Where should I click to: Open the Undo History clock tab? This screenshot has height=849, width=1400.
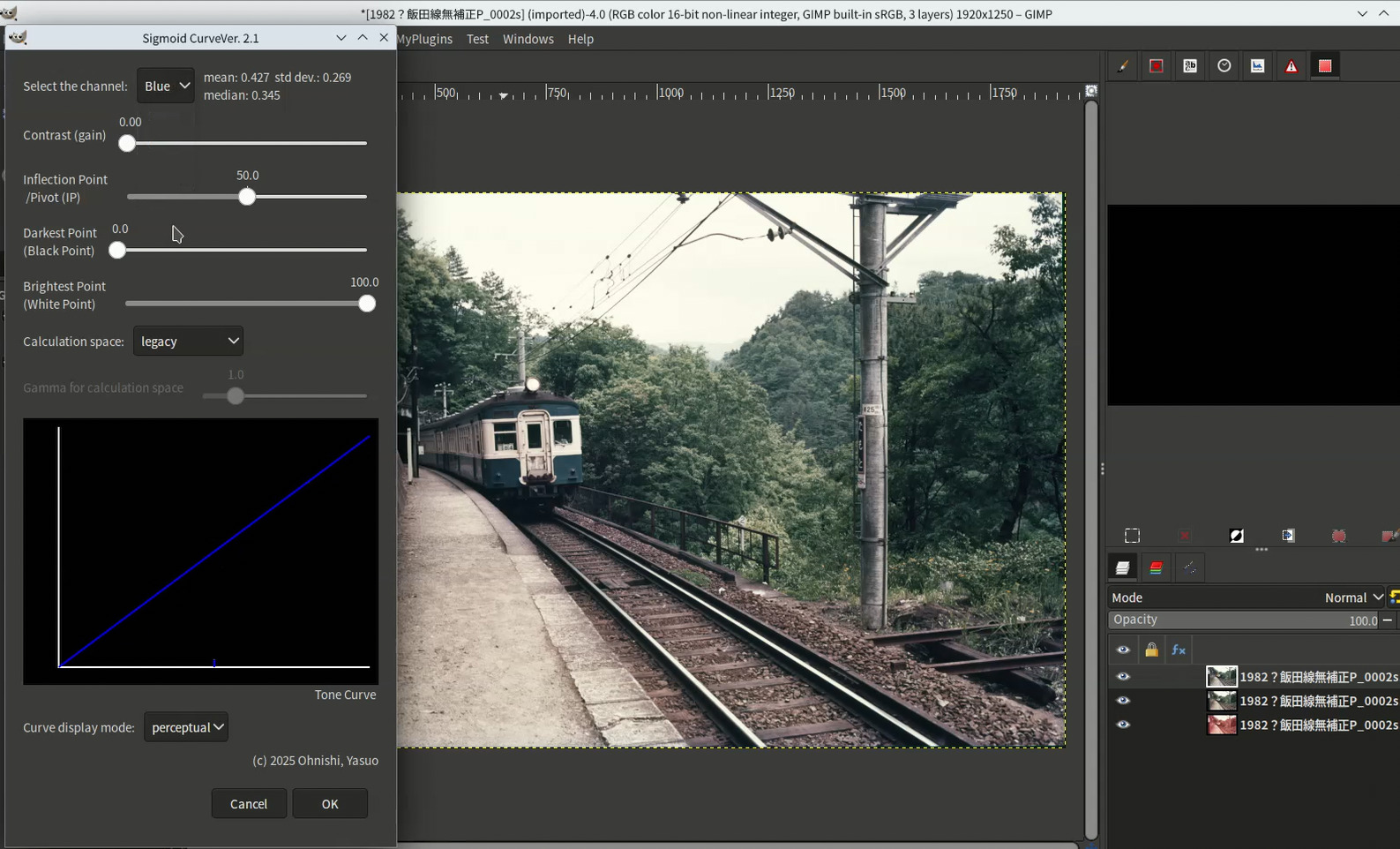tap(1224, 66)
